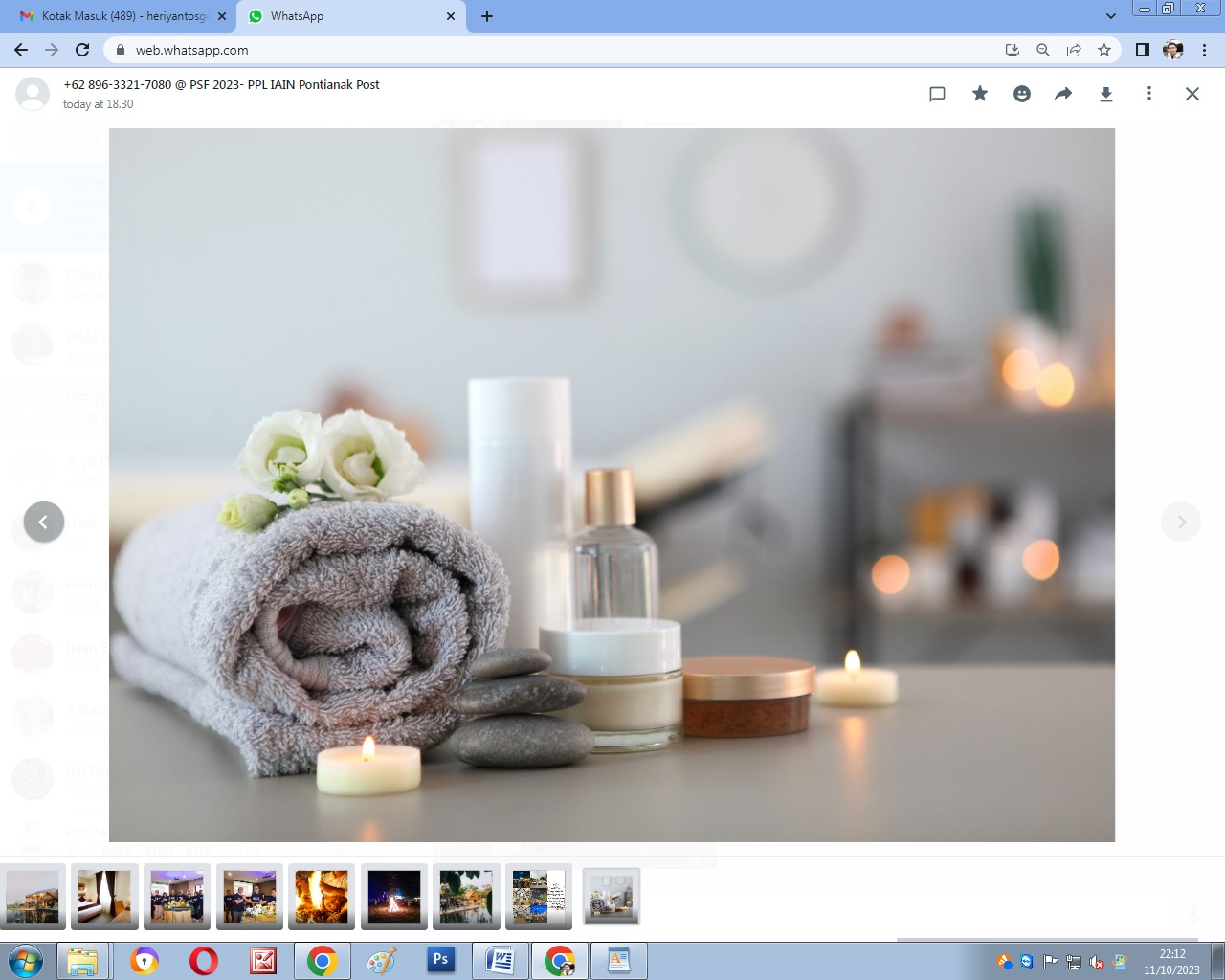Select the garden pond thumbnail

pos(466,897)
